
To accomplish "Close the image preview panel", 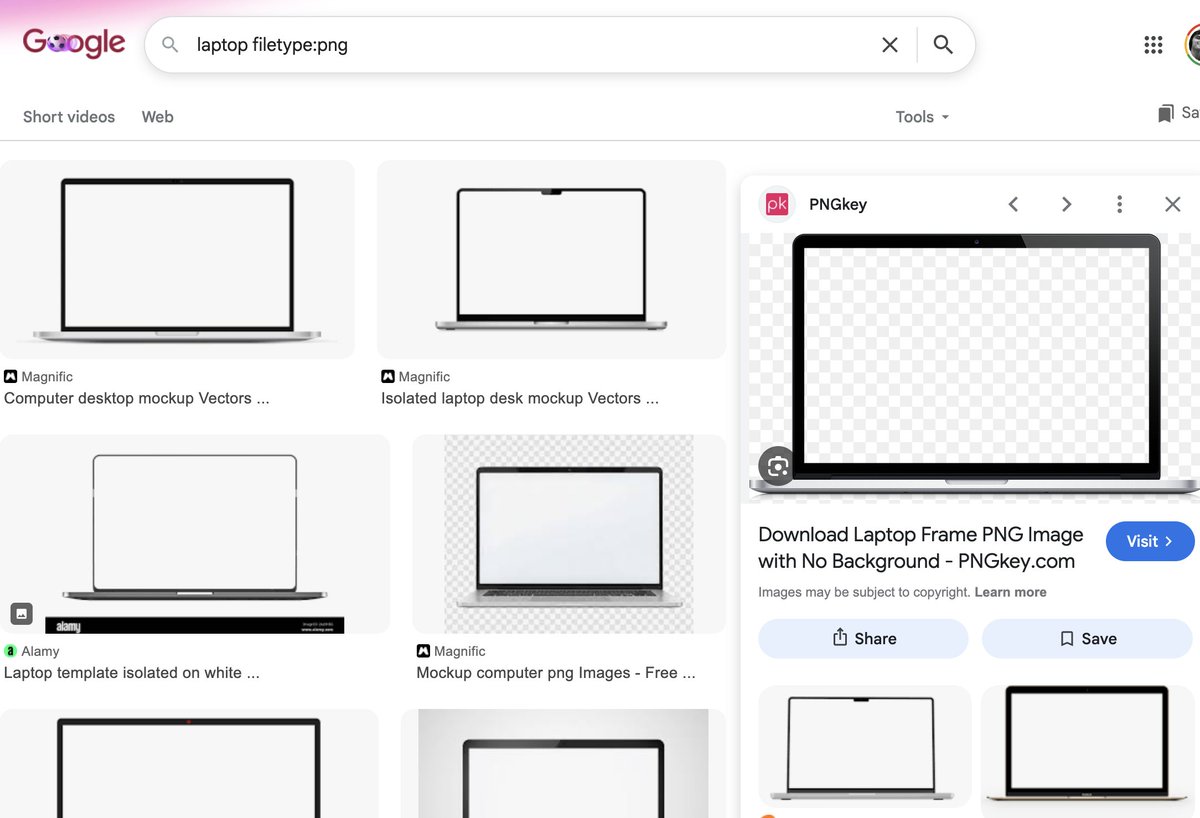I will (x=1173, y=204).
